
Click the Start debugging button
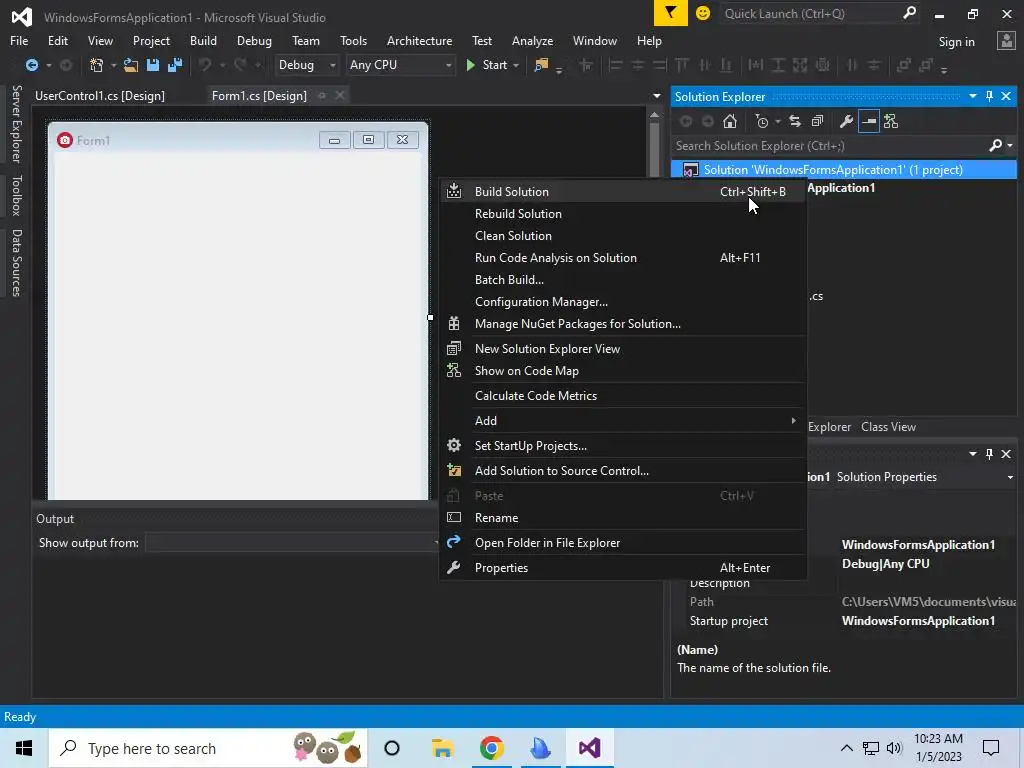pos(487,65)
